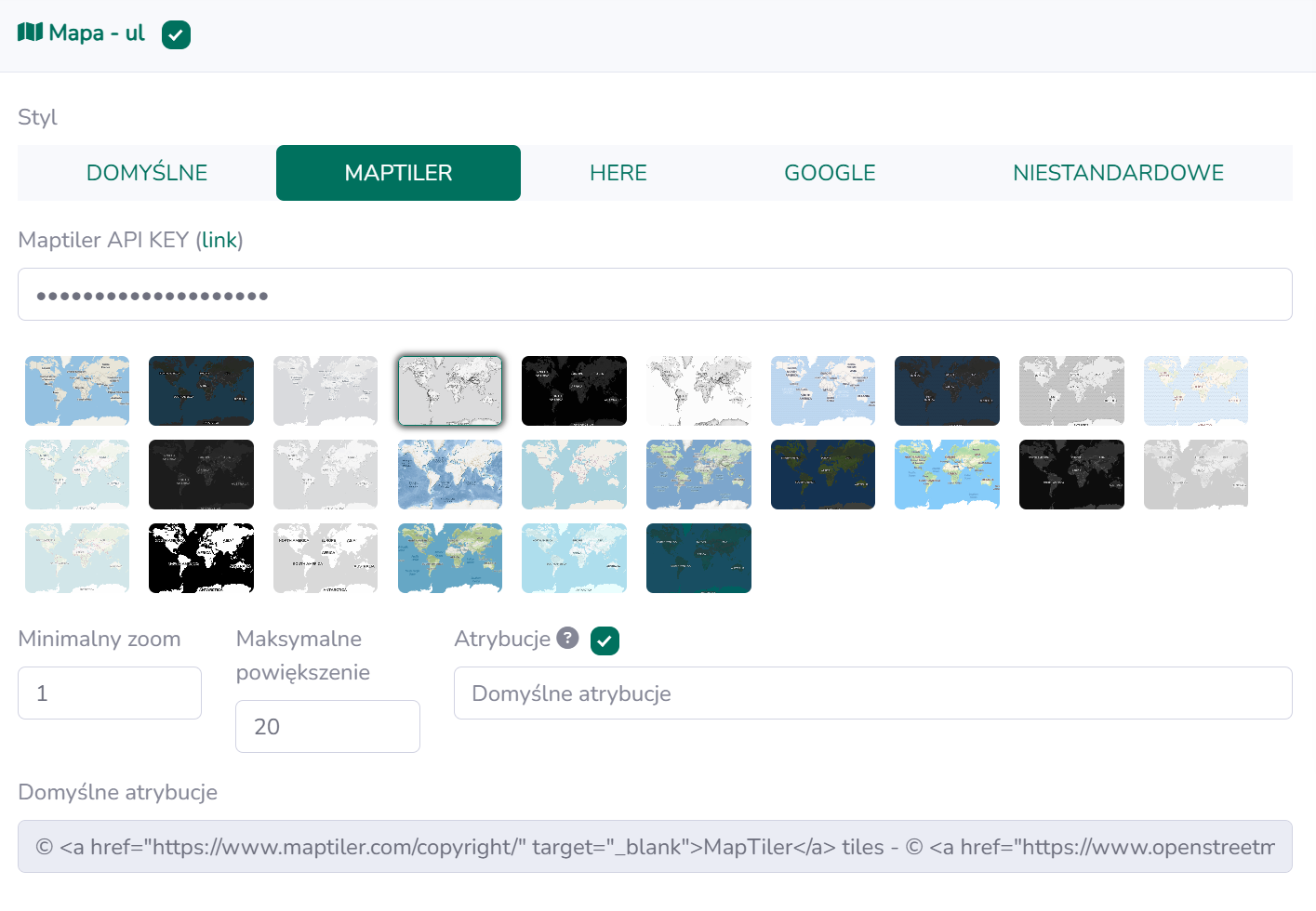The width and height of the screenshot is (1316, 911).
Task: Switch to the GOOGLE style tab
Action: point(830,173)
